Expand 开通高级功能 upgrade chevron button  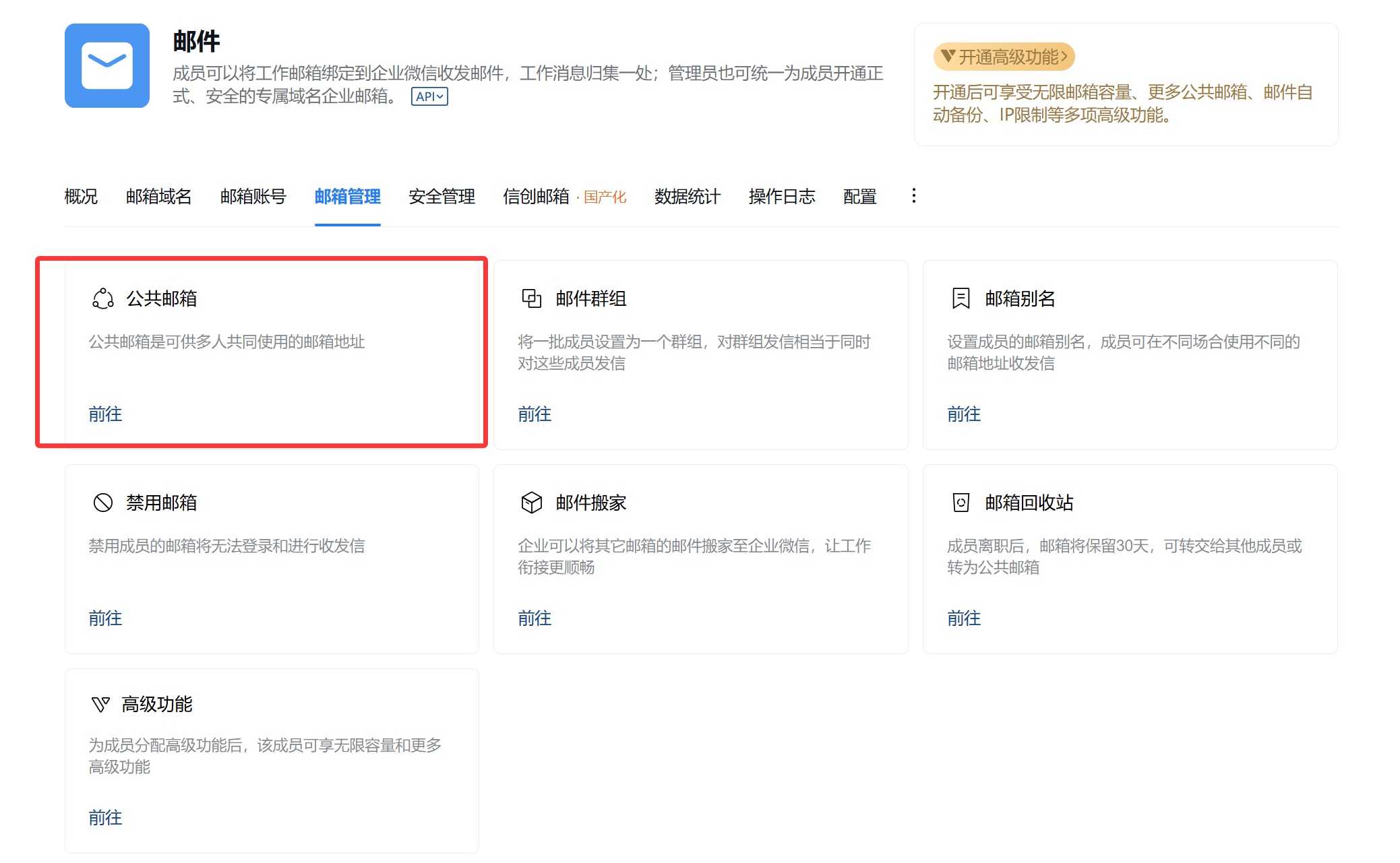(1004, 57)
